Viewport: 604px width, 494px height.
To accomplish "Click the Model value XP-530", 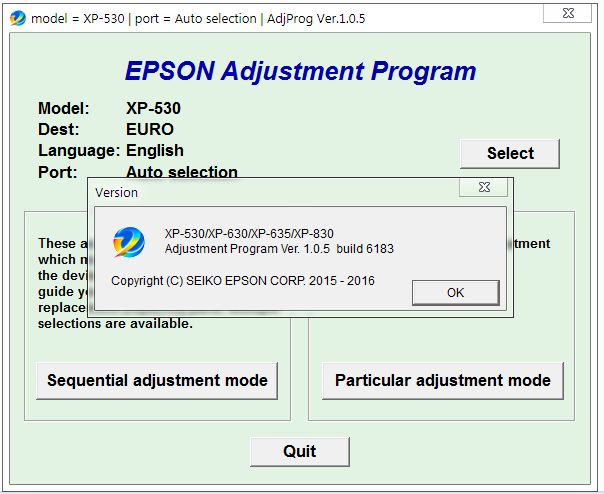I will point(153,108).
